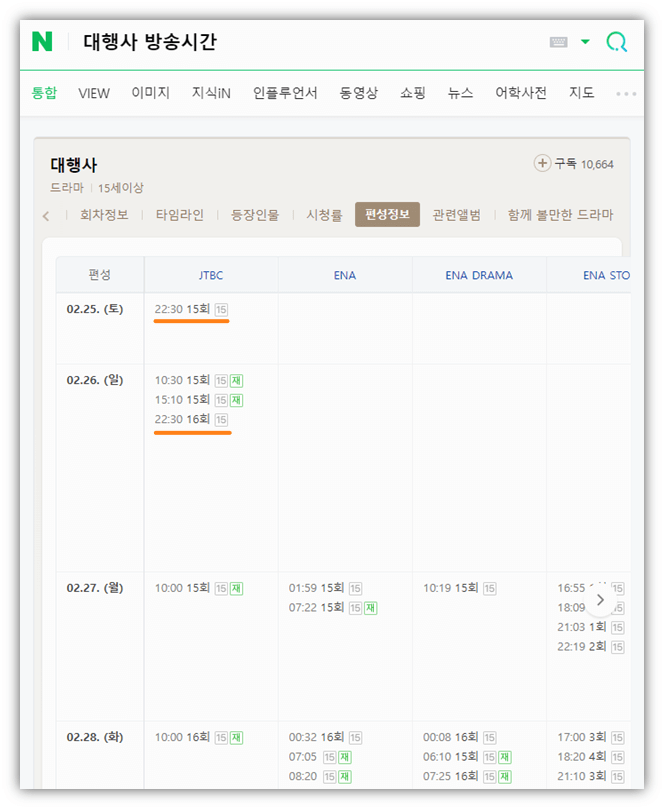This screenshot has height=809, width=664.
Task: Open the 회차정보 sub-tab
Action: click(x=104, y=215)
